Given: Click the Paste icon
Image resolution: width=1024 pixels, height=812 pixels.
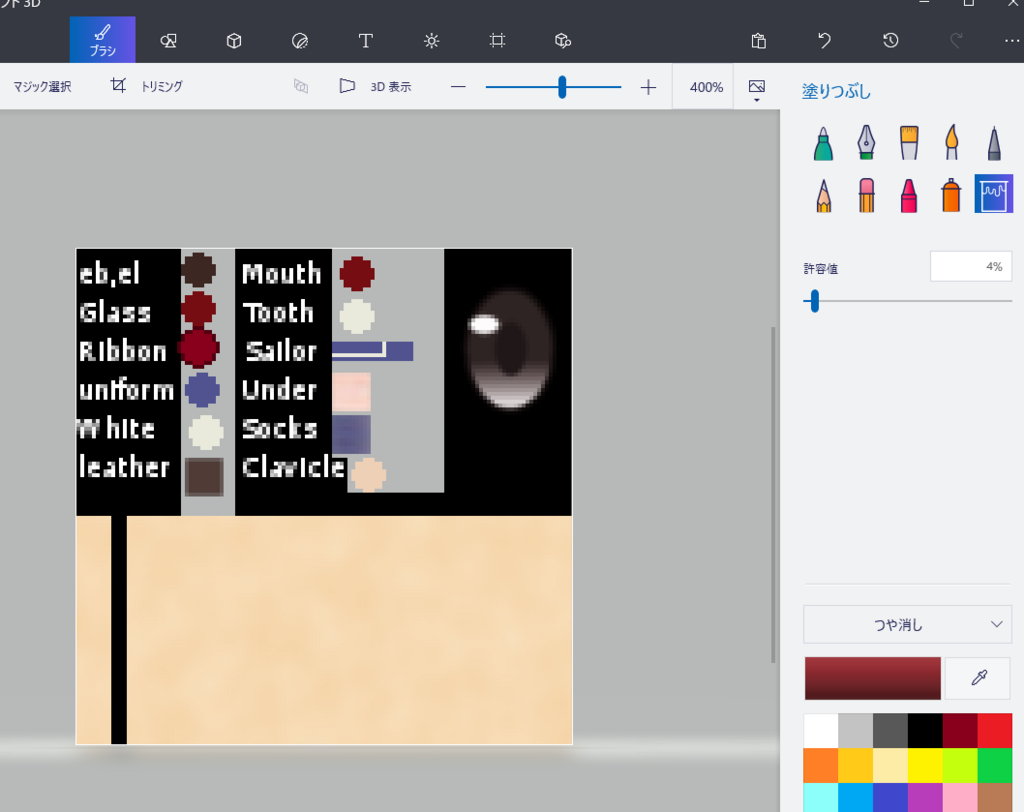Looking at the screenshot, I should coord(758,41).
